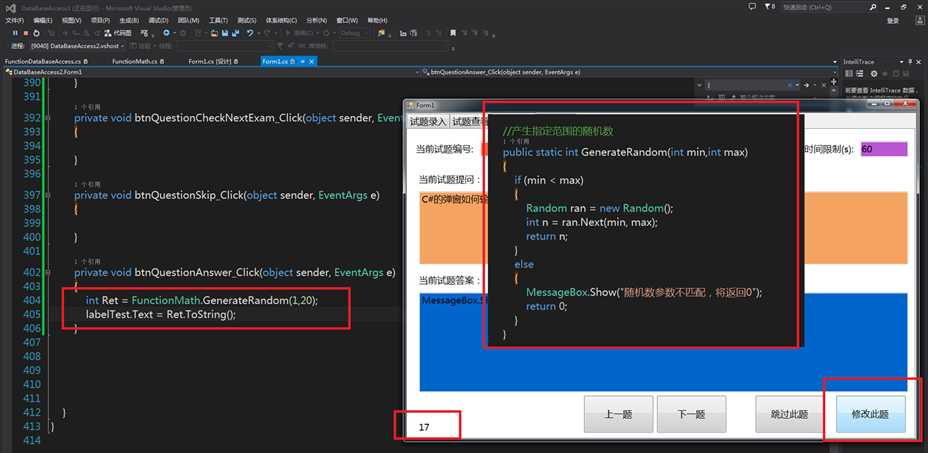Click code line 404 GenerateRandom call
This screenshot has width=928, height=453.
(202, 300)
